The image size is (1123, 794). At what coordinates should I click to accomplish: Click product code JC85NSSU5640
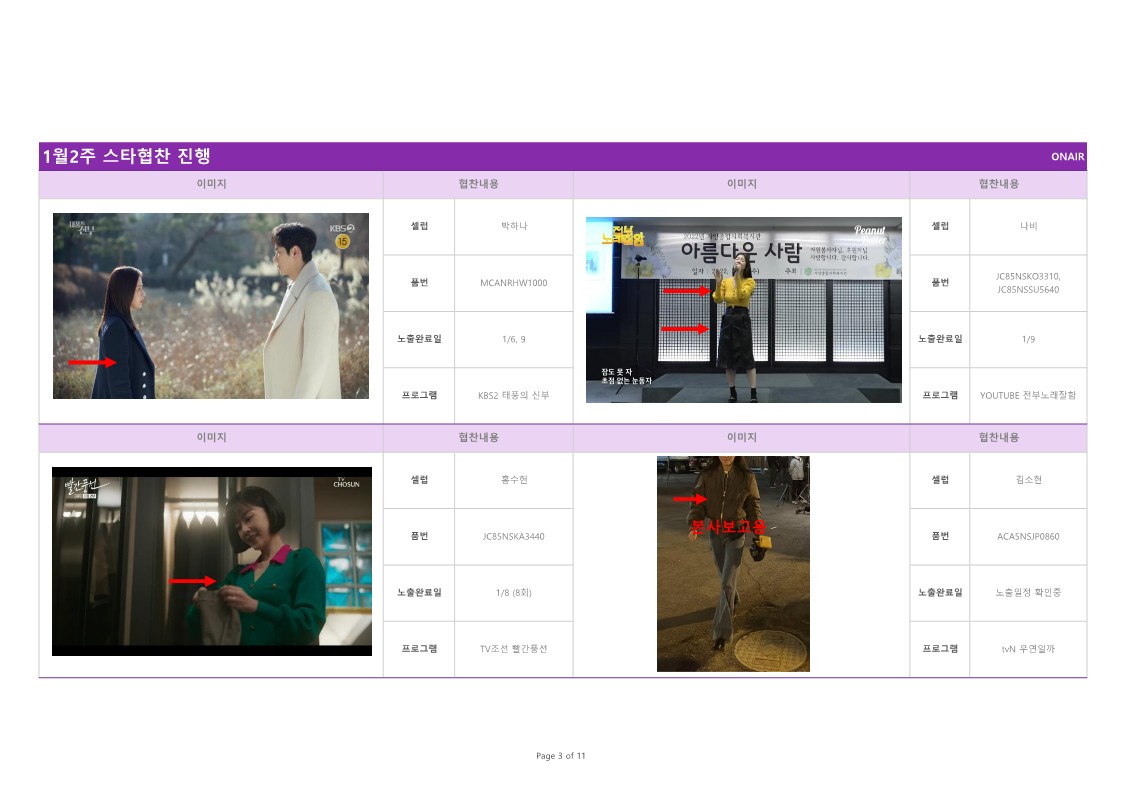click(x=1028, y=290)
